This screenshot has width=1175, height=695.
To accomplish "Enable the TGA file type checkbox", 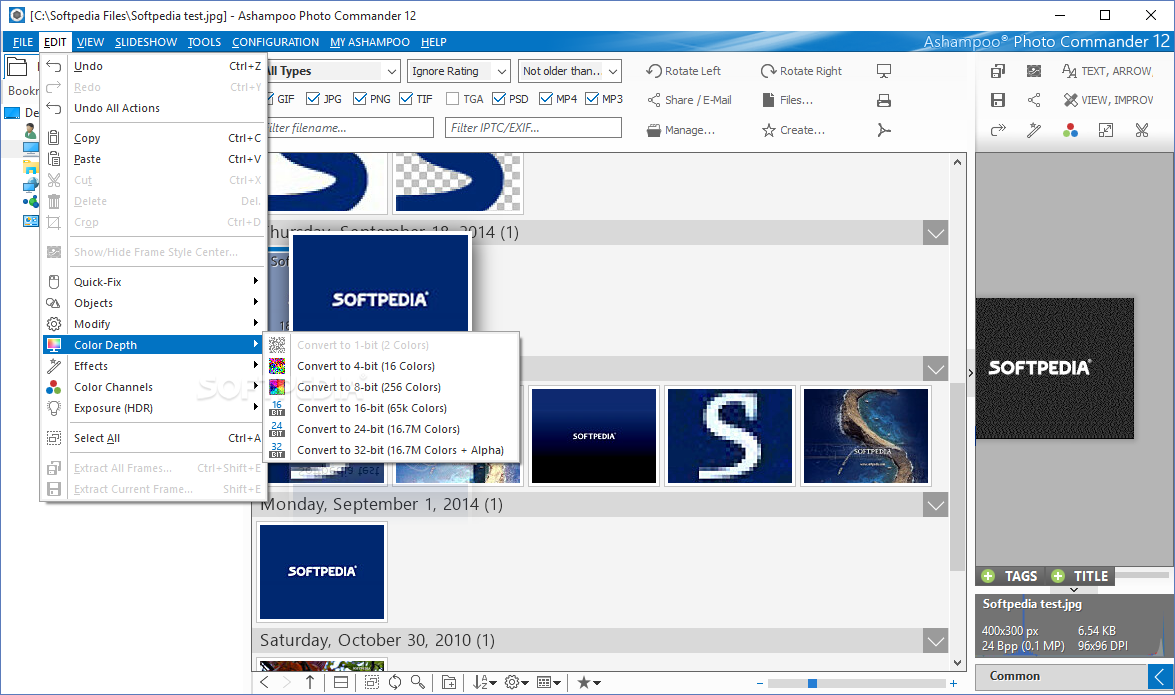I will [x=453, y=99].
